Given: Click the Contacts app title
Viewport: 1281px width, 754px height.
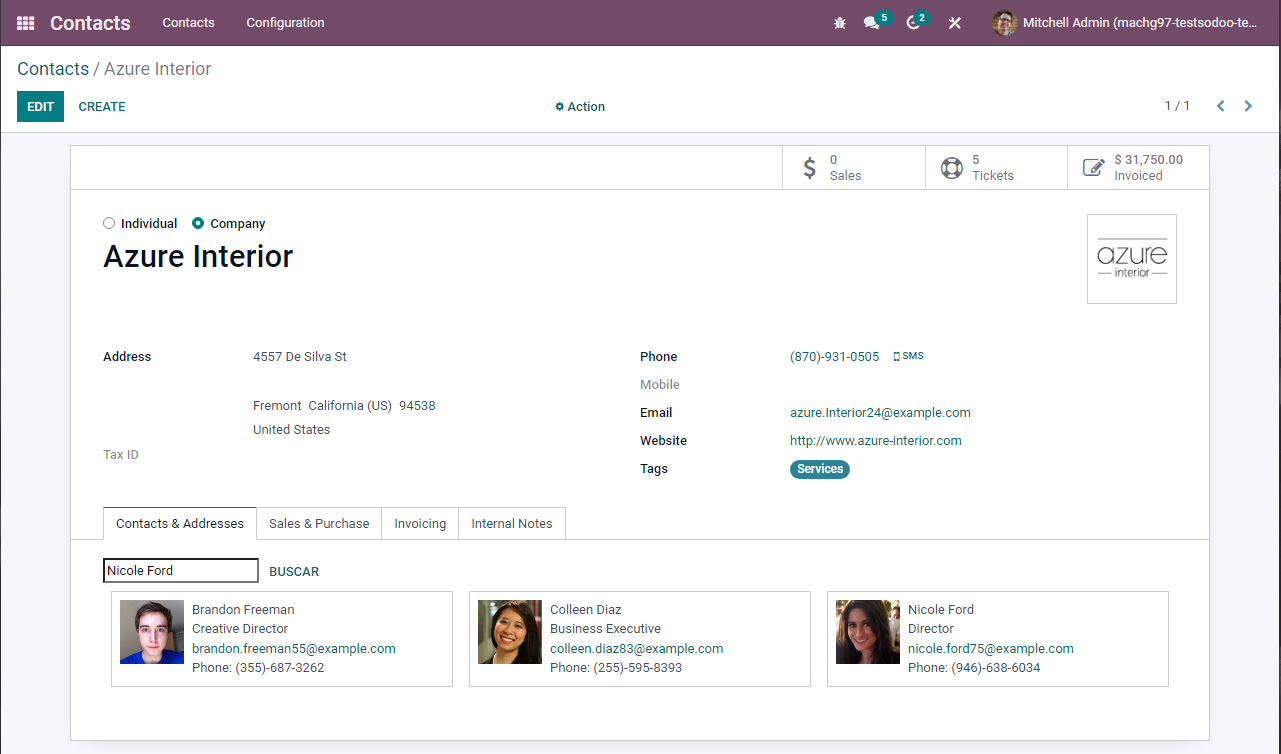Looking at the screenshot, I should [90, 23].
